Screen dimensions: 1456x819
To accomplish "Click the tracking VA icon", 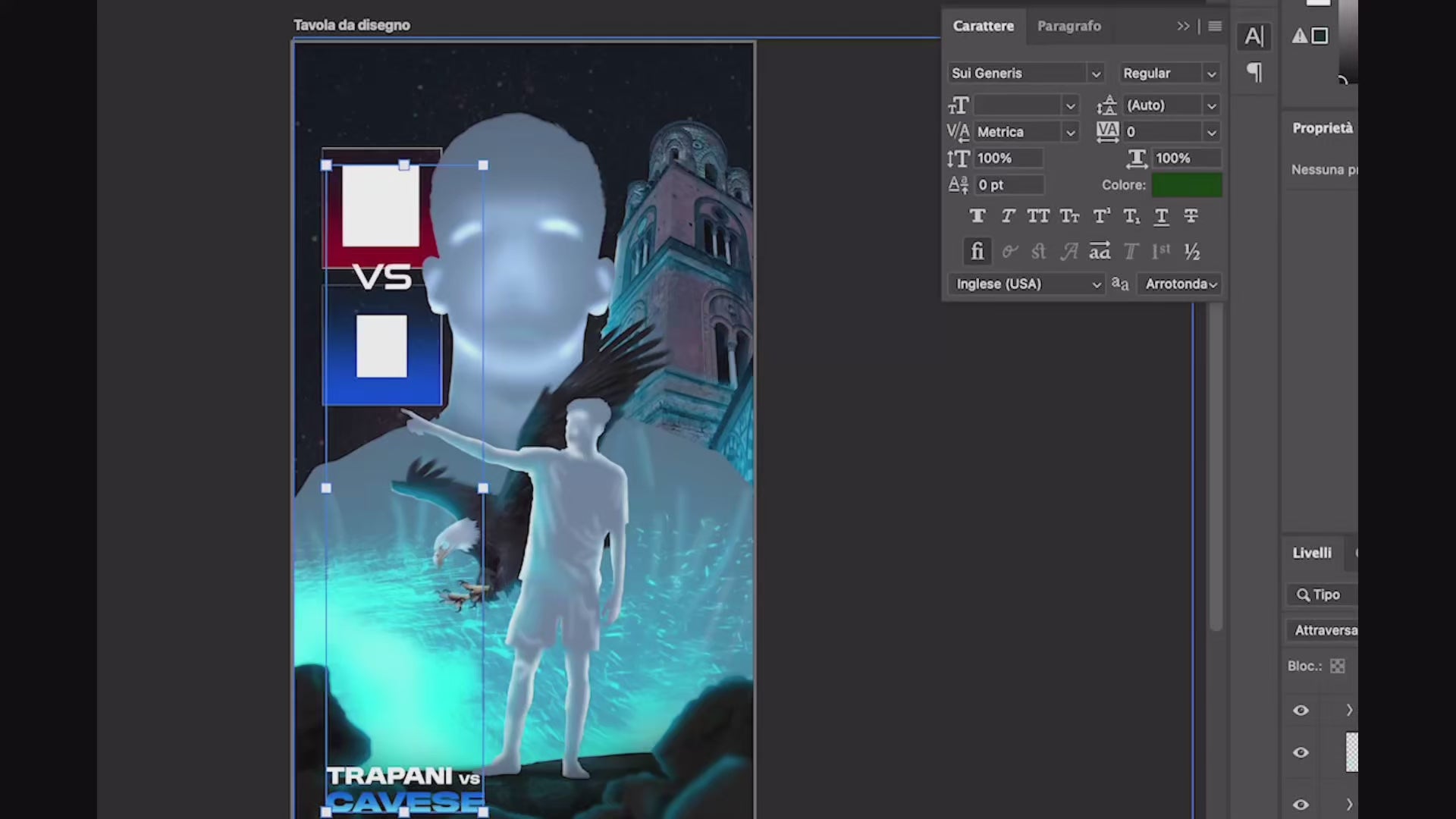I will (x=1107, y=132).
